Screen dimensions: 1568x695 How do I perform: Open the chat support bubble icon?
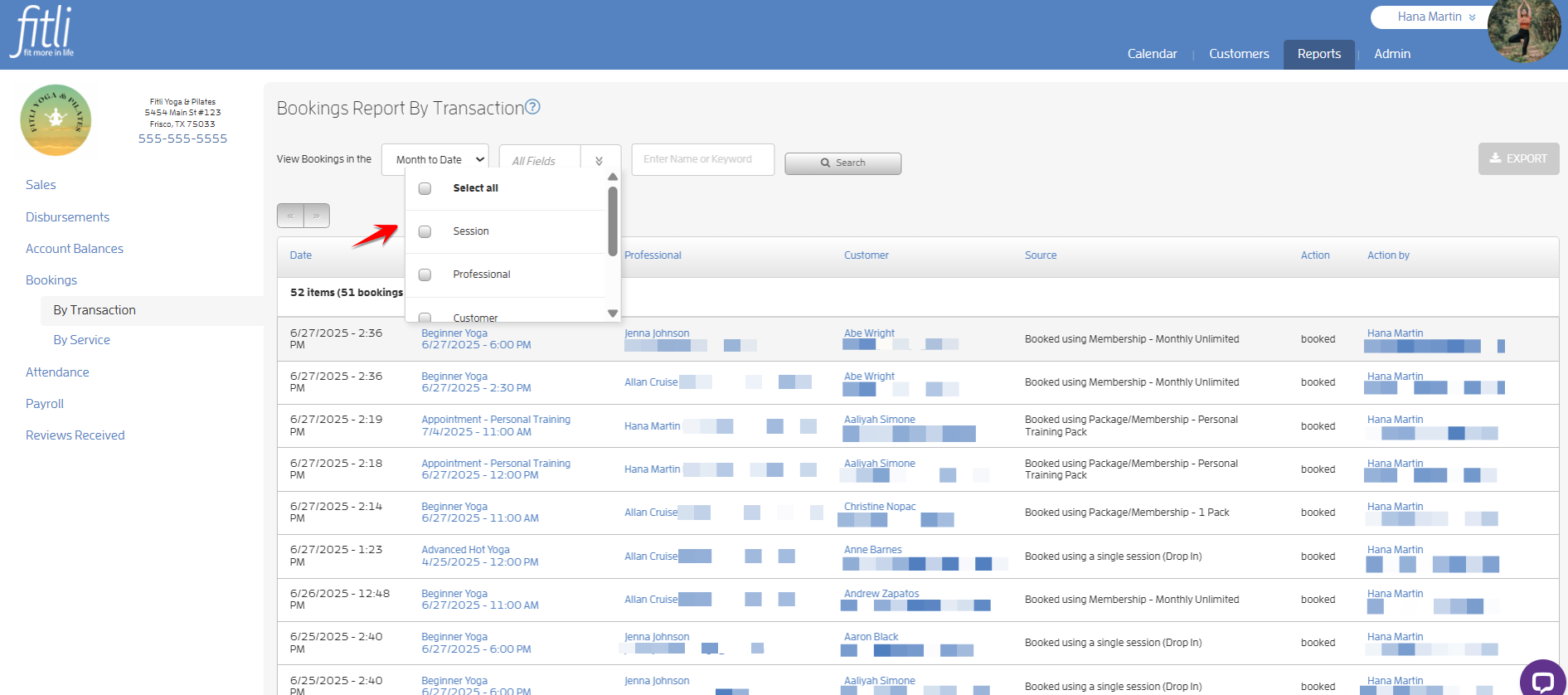click(x=1542, y=682)
